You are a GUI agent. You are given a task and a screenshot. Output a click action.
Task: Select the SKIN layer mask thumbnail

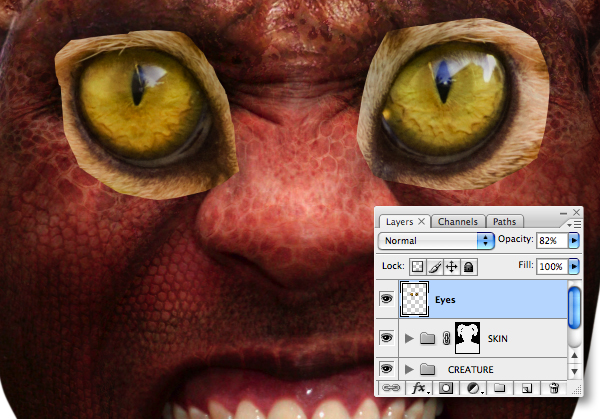point(467,338)
